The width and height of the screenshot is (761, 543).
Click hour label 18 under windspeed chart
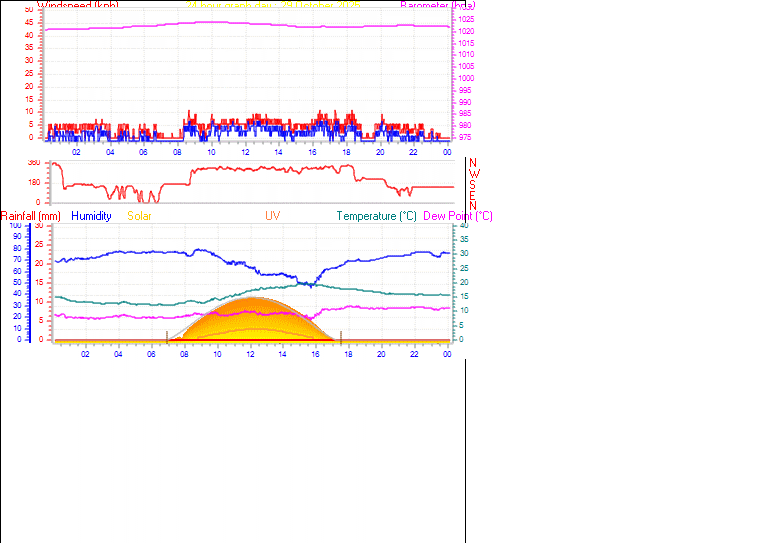click(x=346, y=152)
